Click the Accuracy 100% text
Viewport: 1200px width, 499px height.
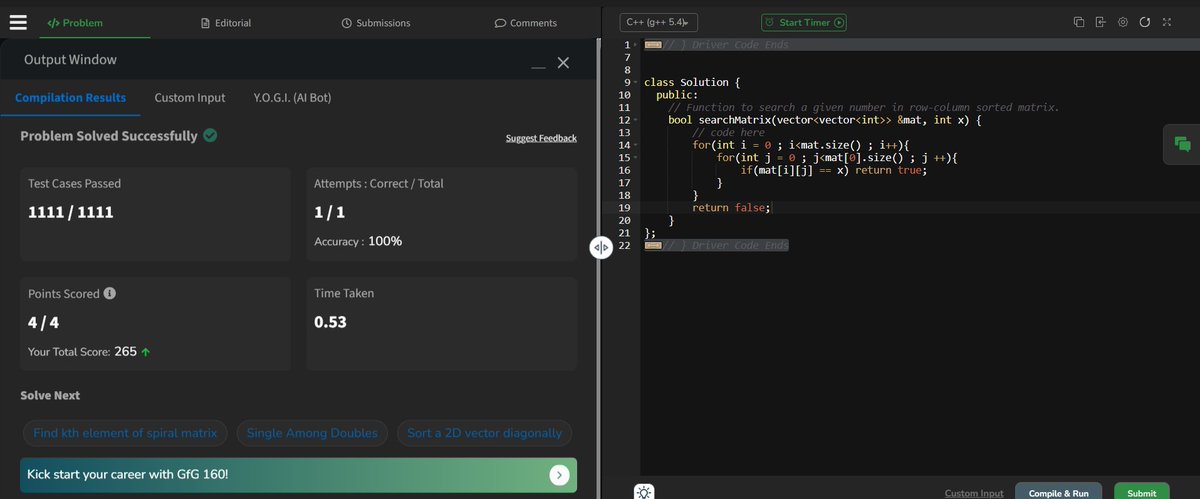358,241
